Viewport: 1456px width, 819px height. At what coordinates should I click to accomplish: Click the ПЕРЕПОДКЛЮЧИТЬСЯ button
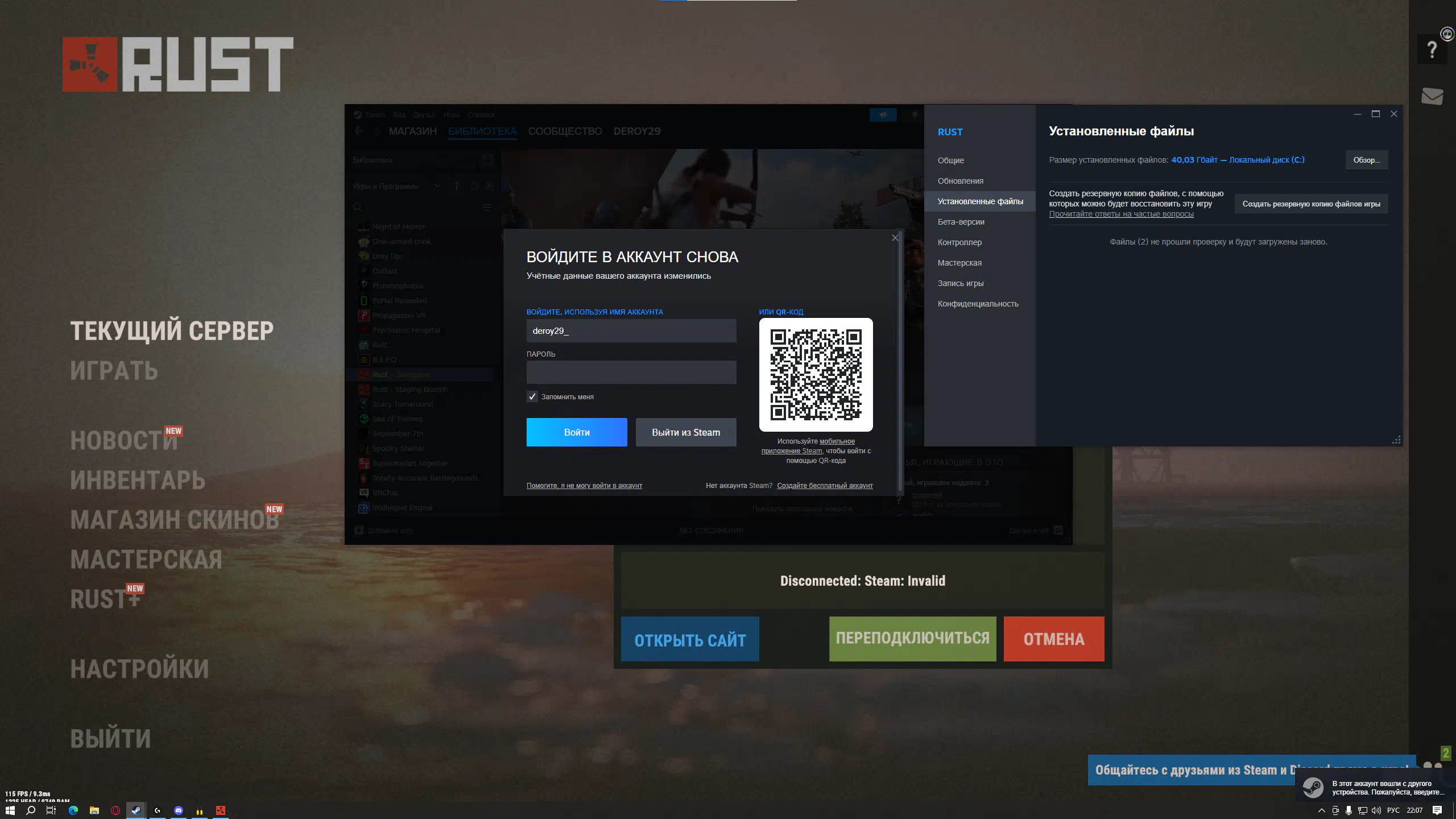(x=912, y=639)
